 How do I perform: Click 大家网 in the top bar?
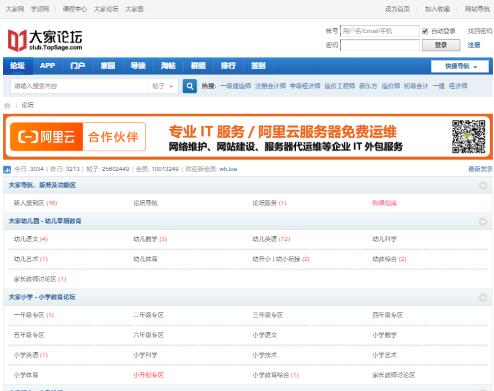coord(15,9)
